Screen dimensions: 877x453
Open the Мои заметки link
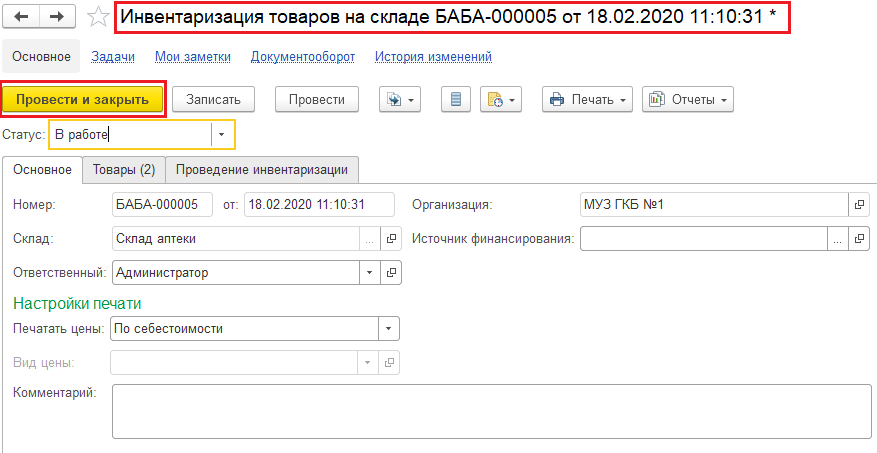[x=192, y=56]
